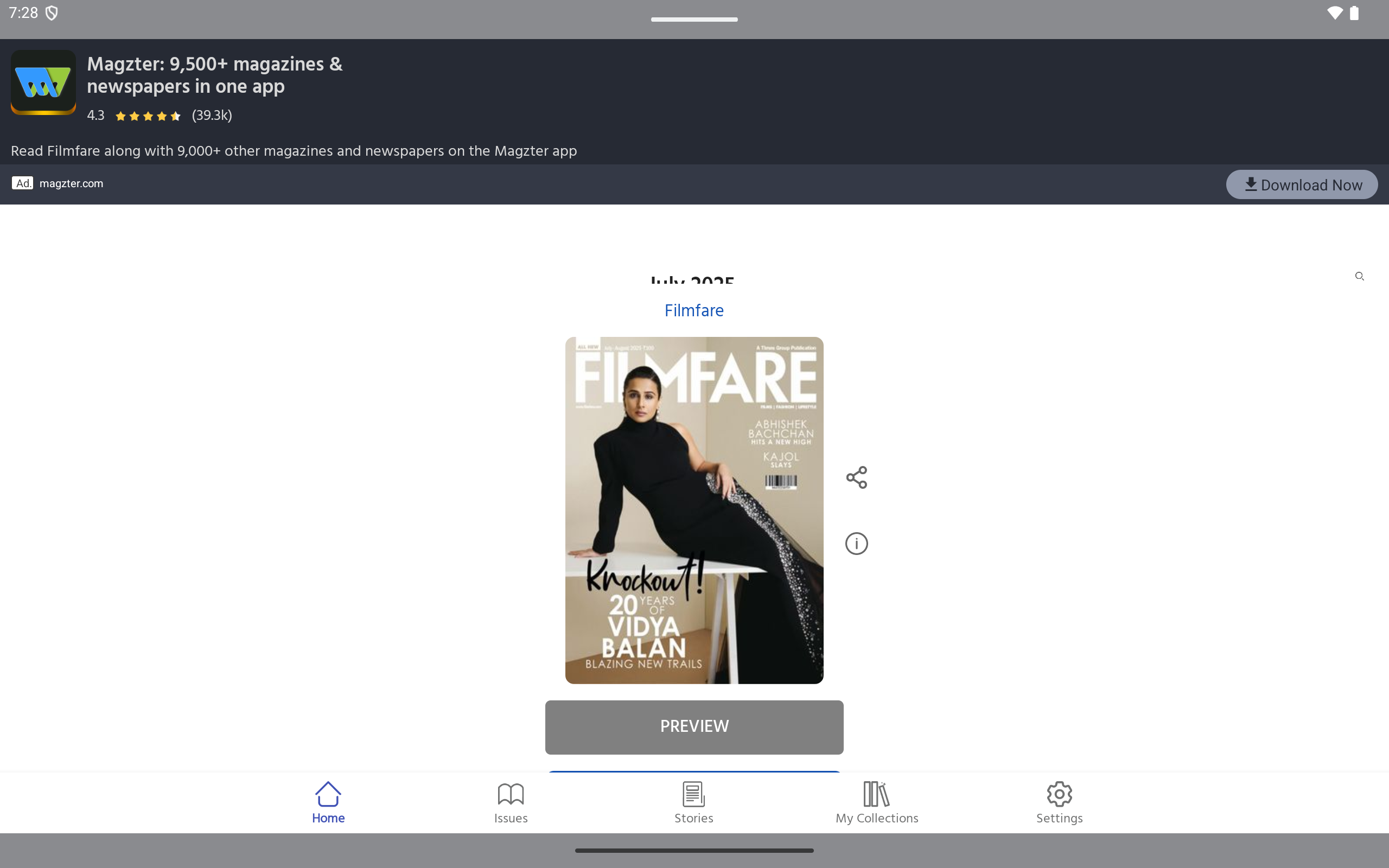Tap the status bar pull-down handle

click(x=694, y=20)
